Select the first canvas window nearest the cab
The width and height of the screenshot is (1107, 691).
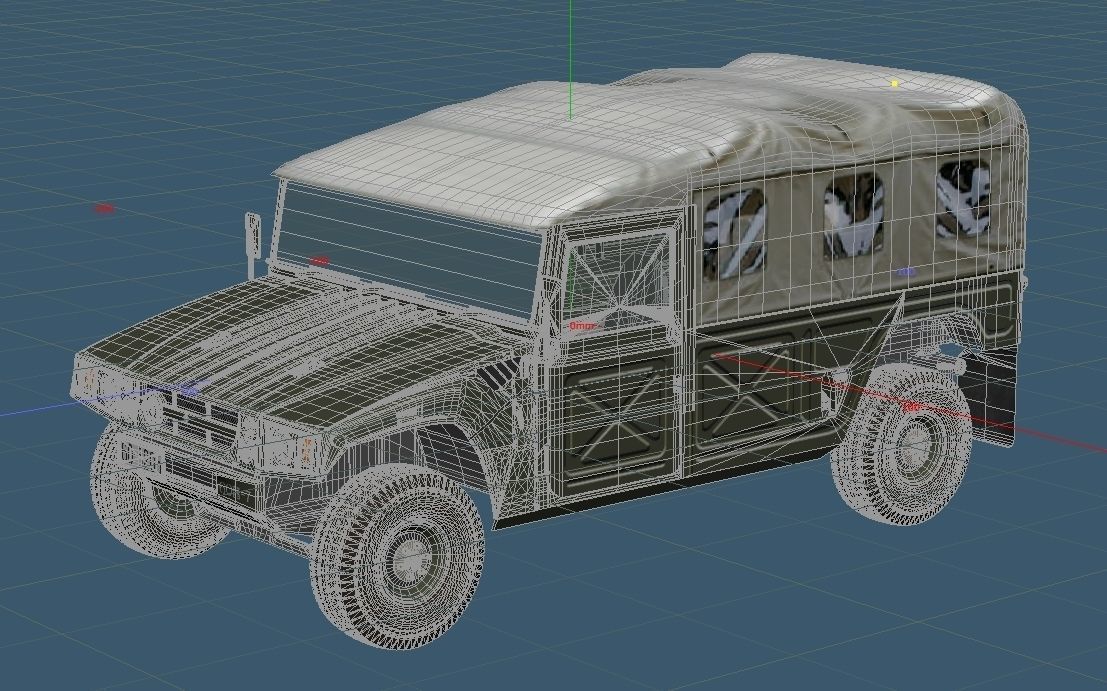pyautogui.click(x=734, y=233)
